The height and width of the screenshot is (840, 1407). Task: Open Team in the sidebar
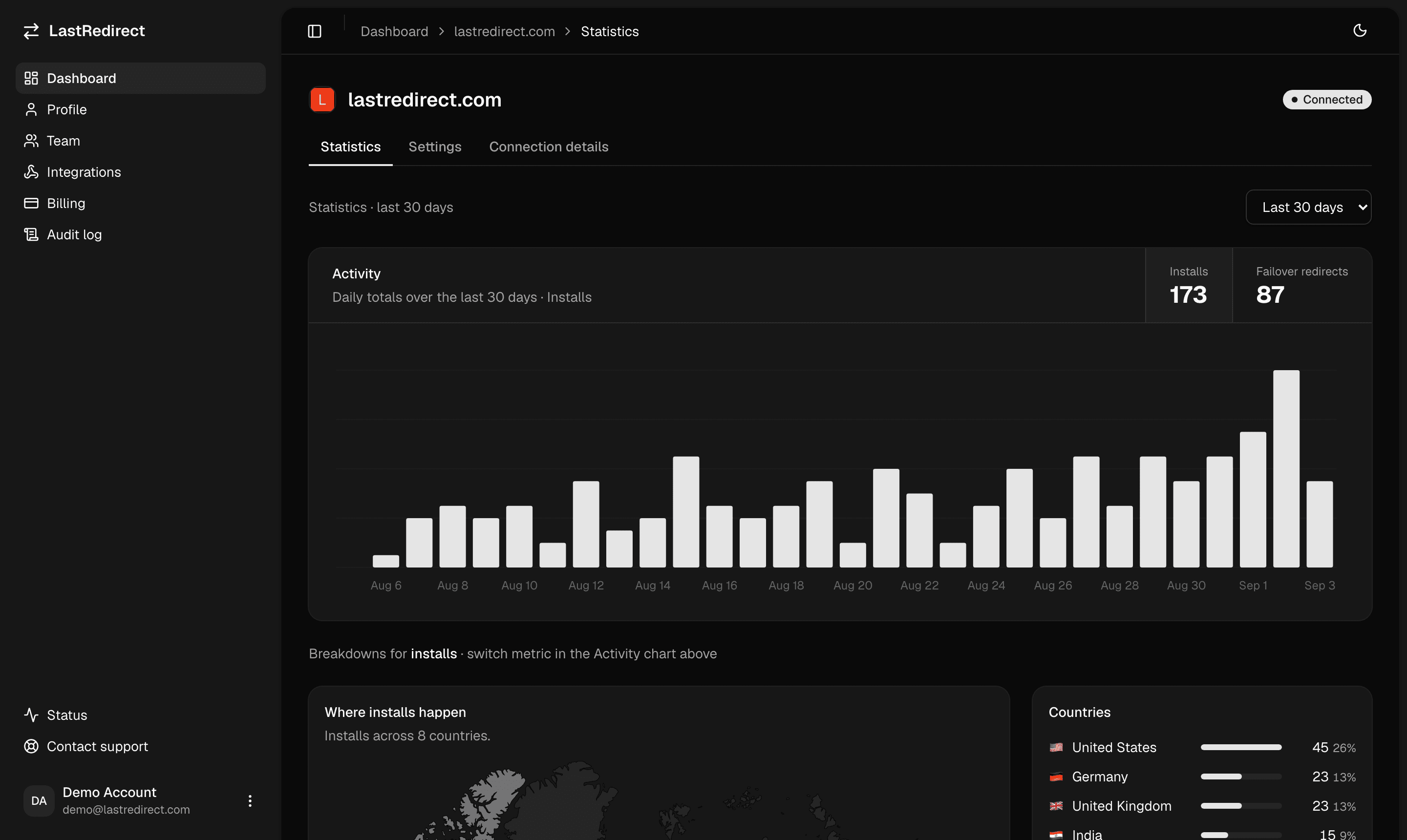pyautogui.click(x=140, y=140)
